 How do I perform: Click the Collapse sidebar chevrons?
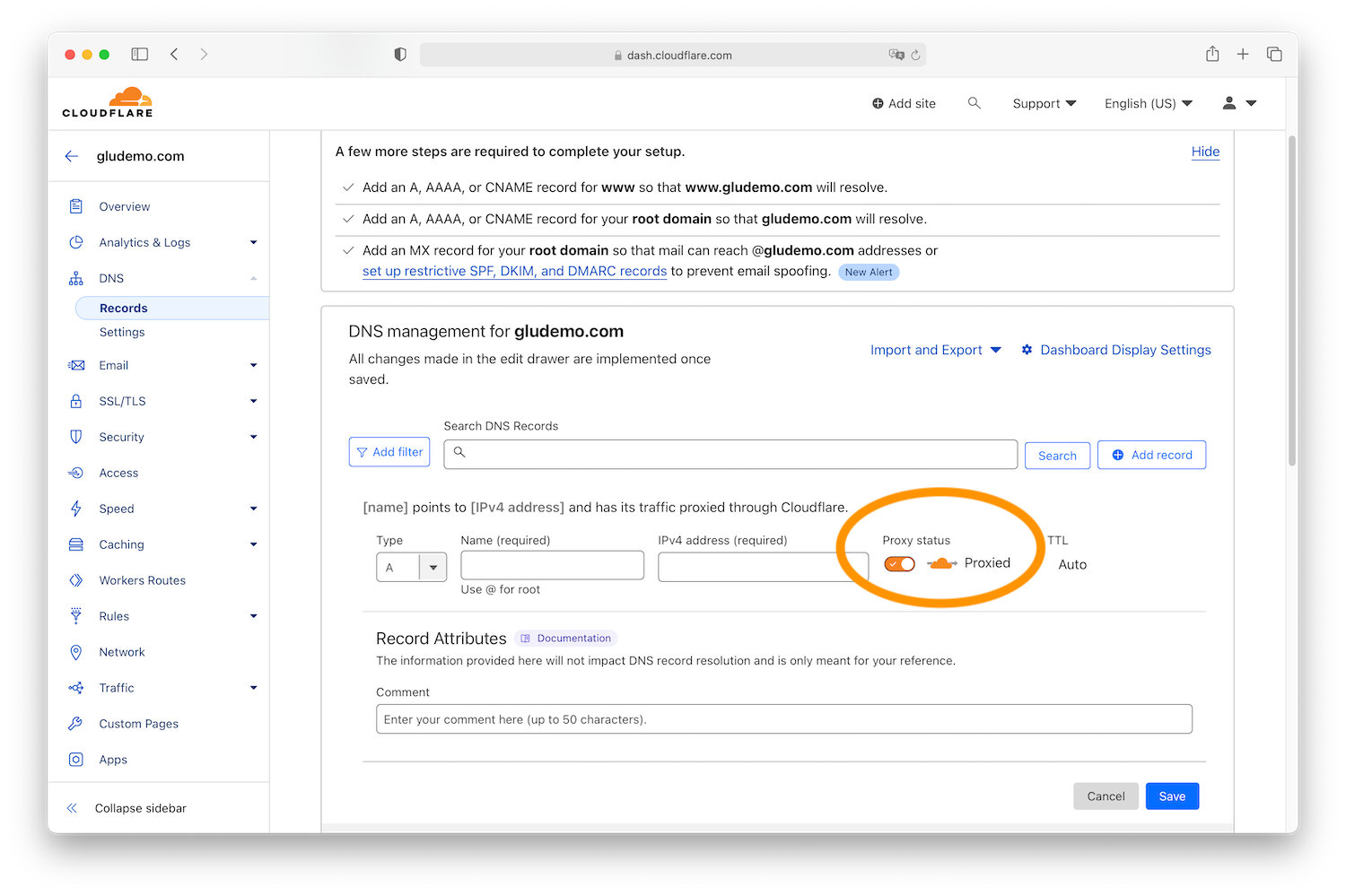click(x=72, y=808)
